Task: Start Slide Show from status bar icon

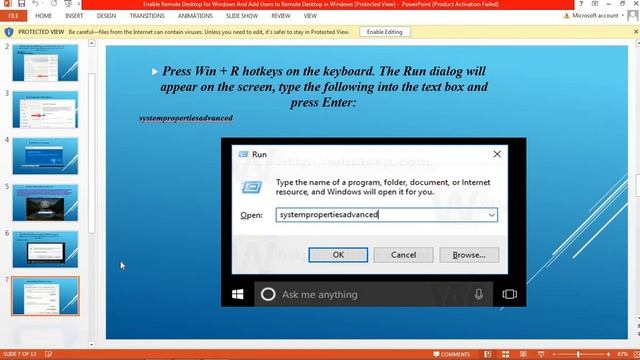Action: pos(541,354)
